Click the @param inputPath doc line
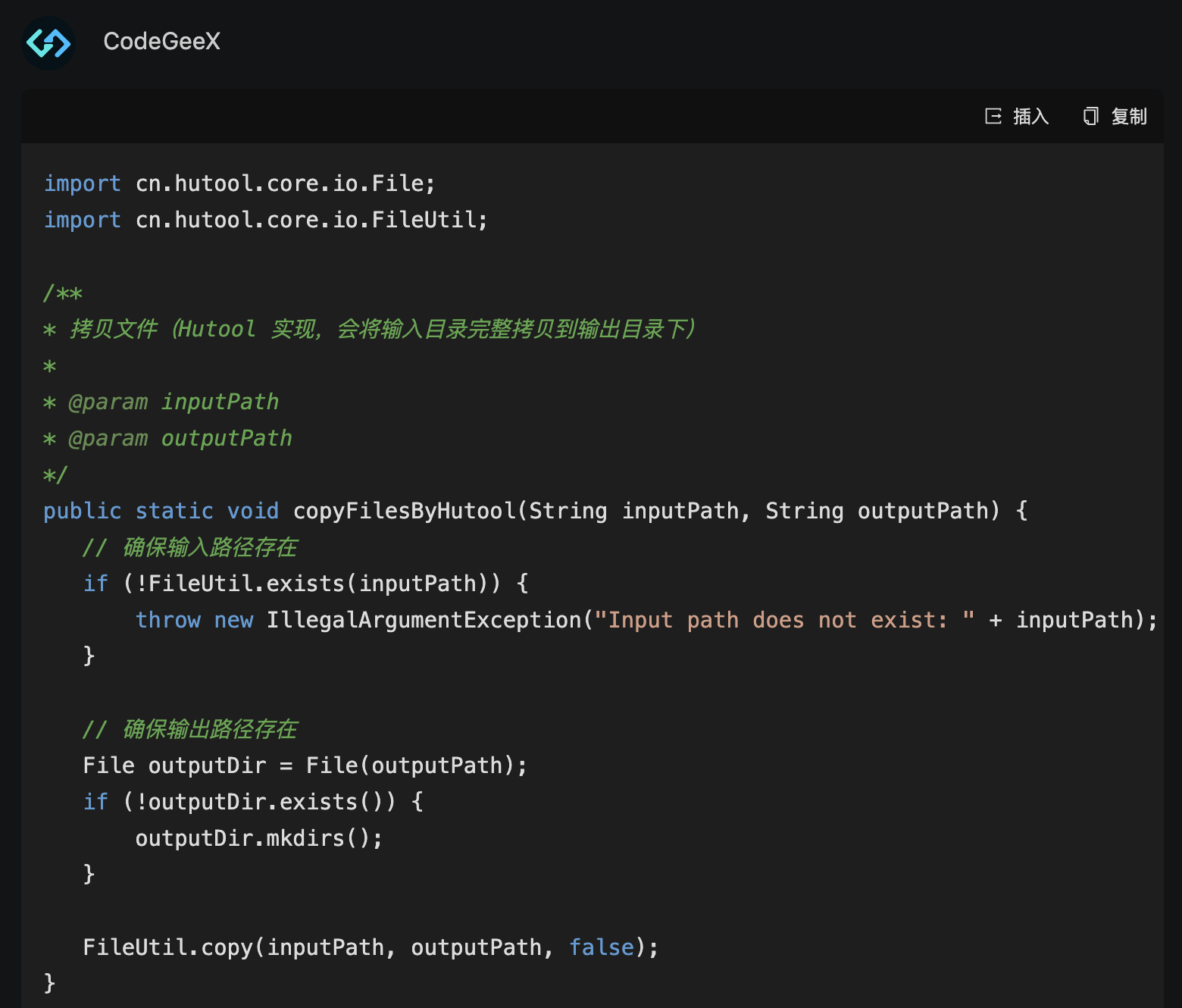Image resolution: width=1182 pixels, height=1008 pixels. (173, 402)
